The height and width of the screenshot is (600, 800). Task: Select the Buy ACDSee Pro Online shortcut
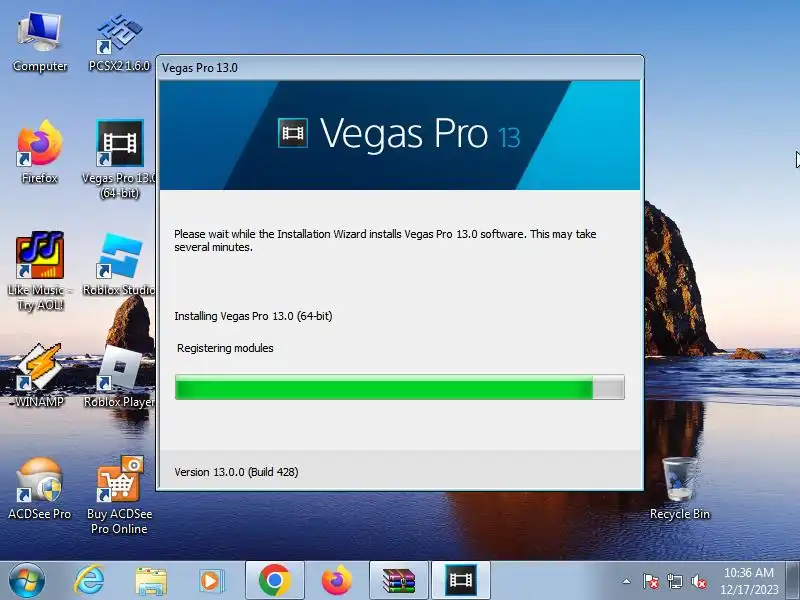point(119,495)
